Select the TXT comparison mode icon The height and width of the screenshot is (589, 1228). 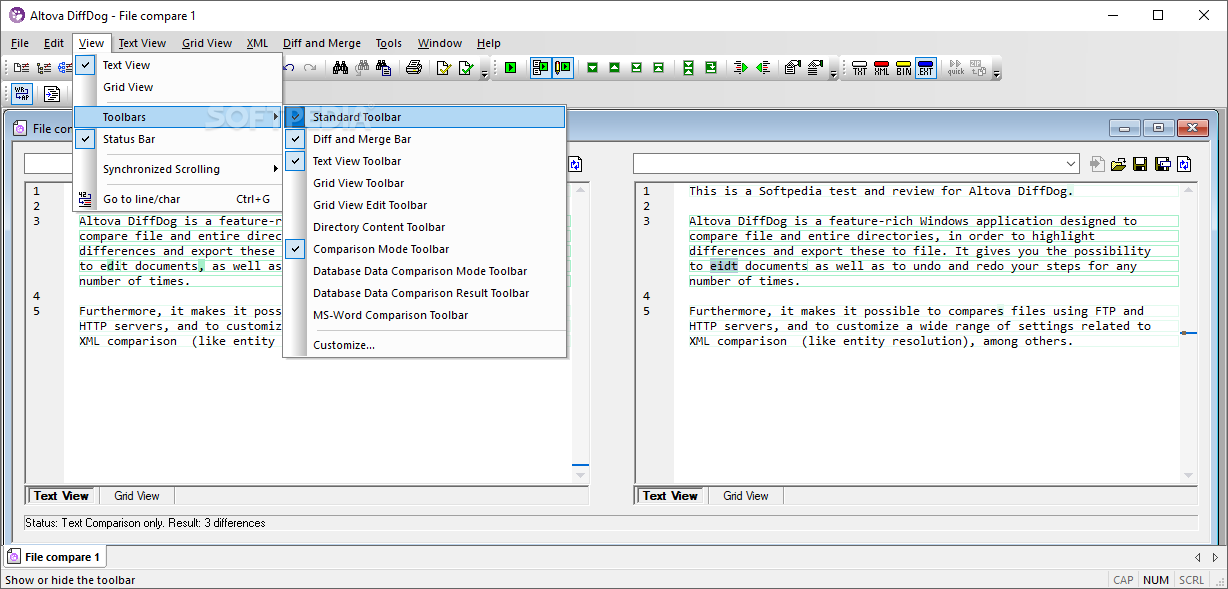click(860, 68)
